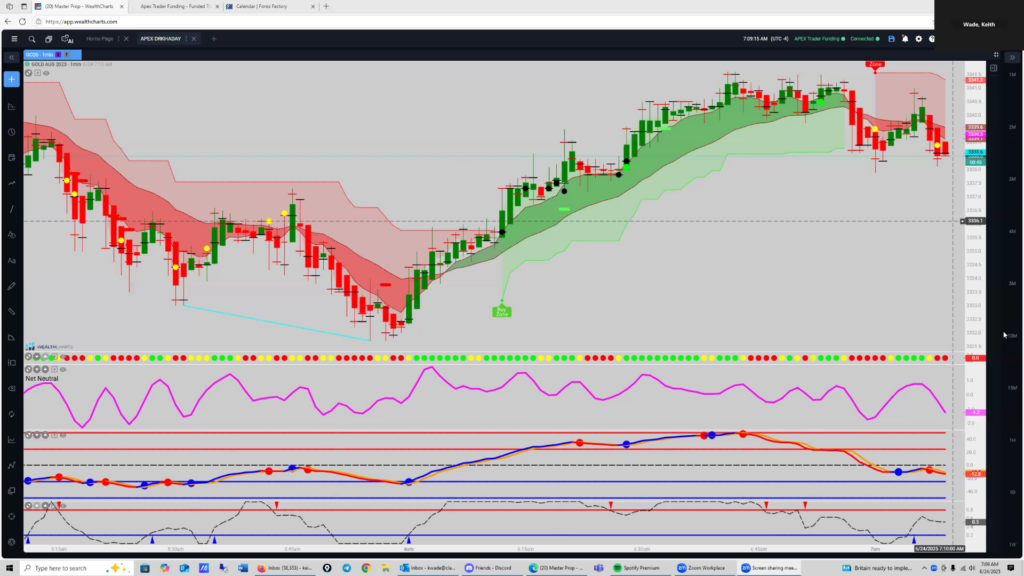Toggle fullscreen chart icon above price axis
The image size is (1024, 576).
(996, 56)
